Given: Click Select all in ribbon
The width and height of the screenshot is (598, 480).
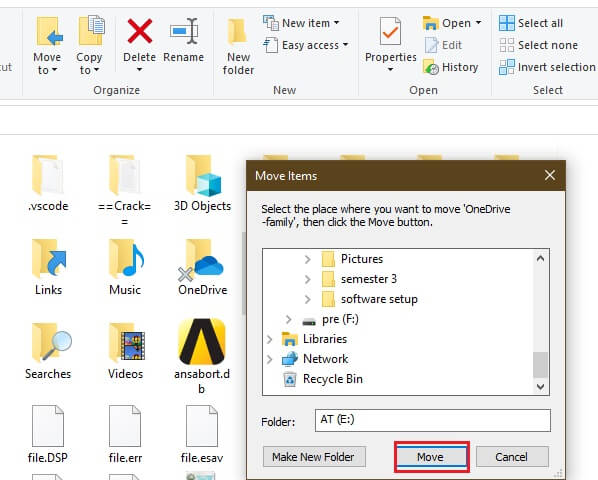Looking at the screenshot, I should (x=531, y=23).
